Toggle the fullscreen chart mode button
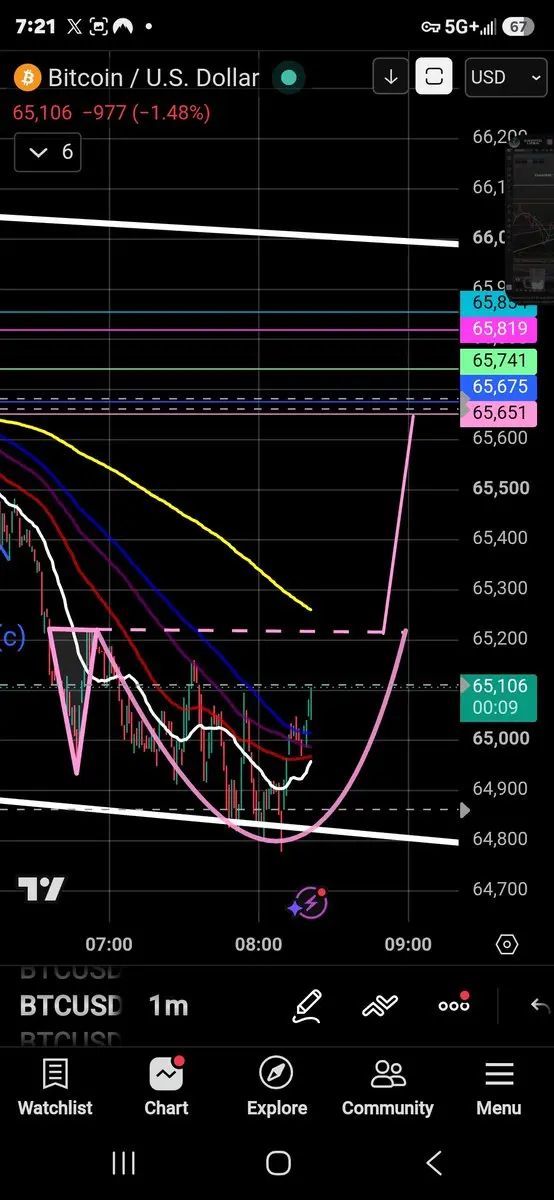The image size is (554, 1200). (x=434, y=77)
